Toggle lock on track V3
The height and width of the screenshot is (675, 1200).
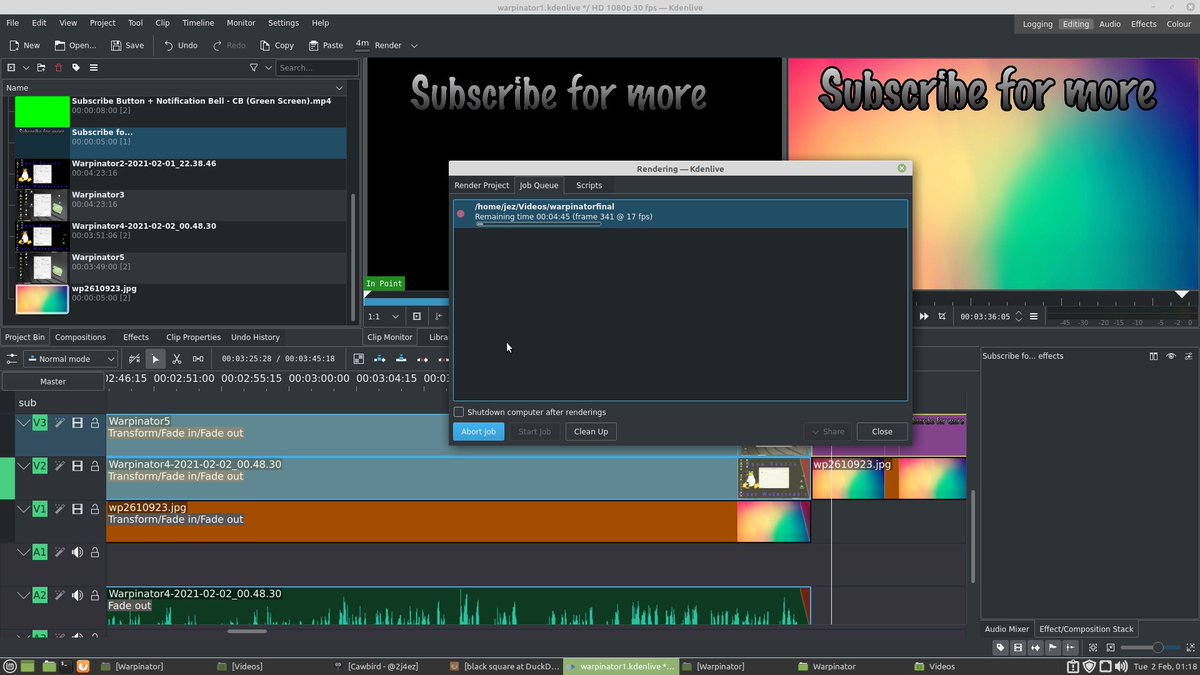click(95, 423)
